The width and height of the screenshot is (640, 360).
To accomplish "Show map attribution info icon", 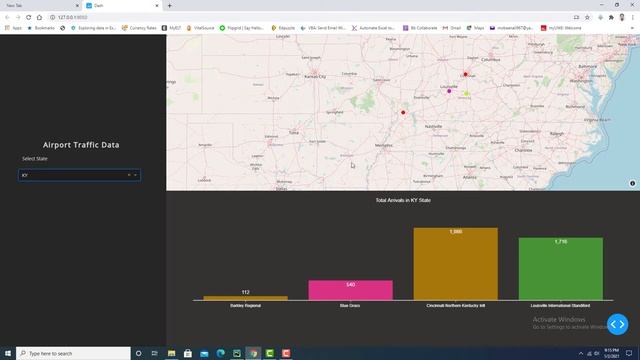I will coord(632,183).
